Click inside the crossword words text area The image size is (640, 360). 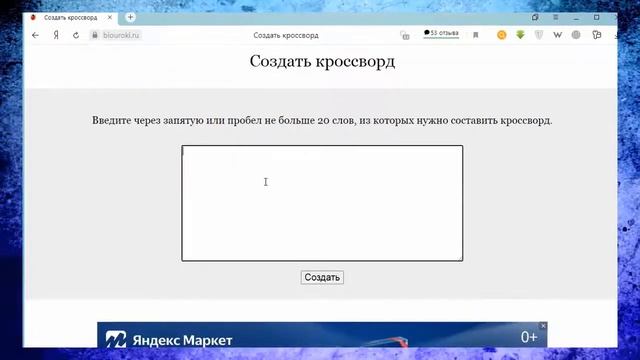tap(322, 203)
